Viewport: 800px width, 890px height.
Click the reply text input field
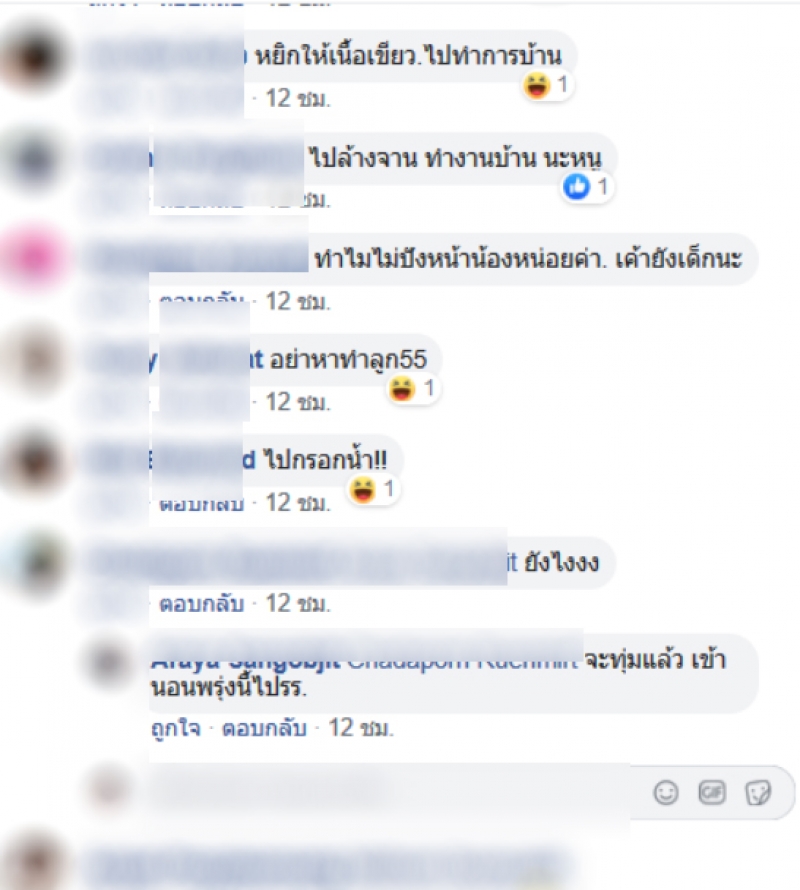tap(397, 792)
